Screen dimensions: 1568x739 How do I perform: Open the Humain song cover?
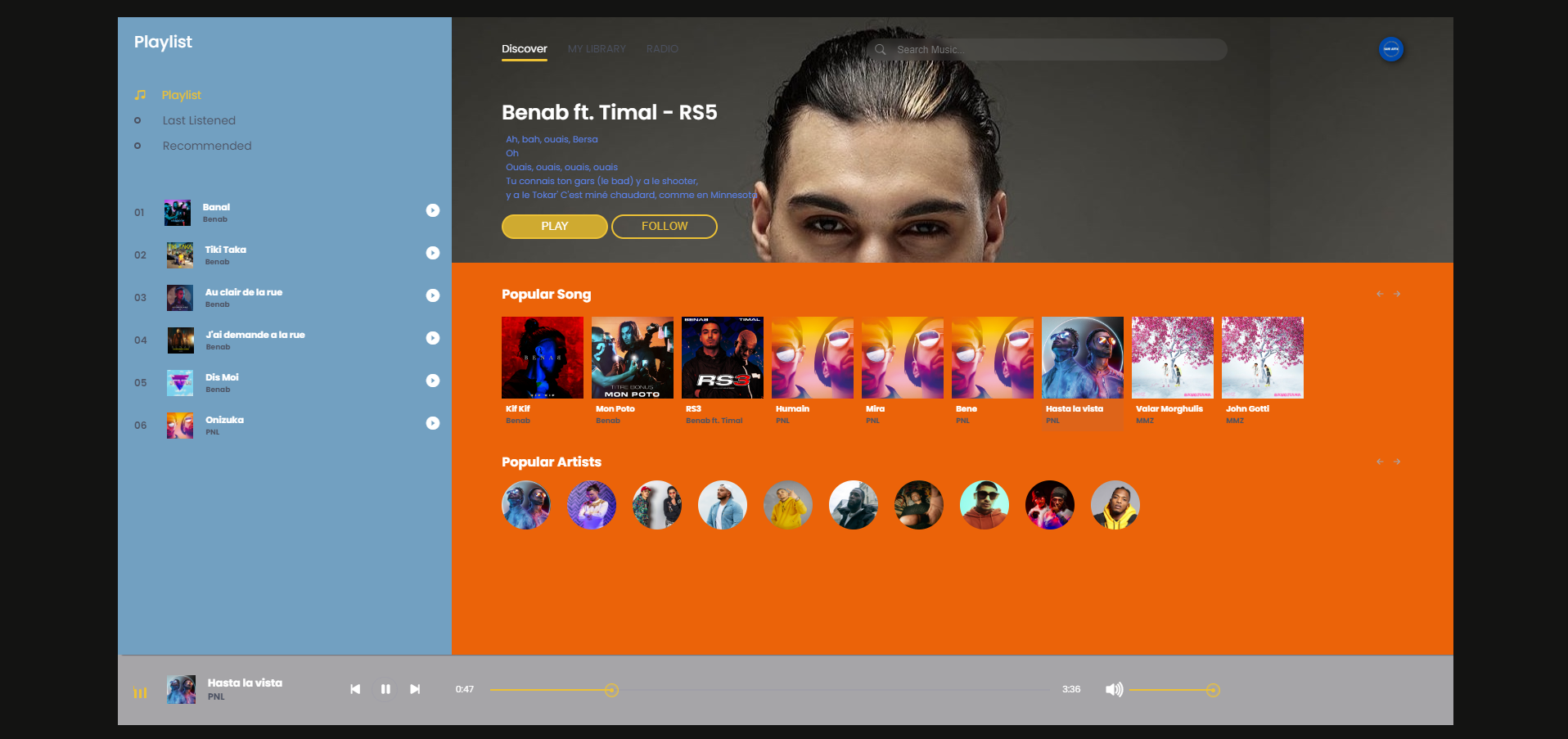point(813,358)
